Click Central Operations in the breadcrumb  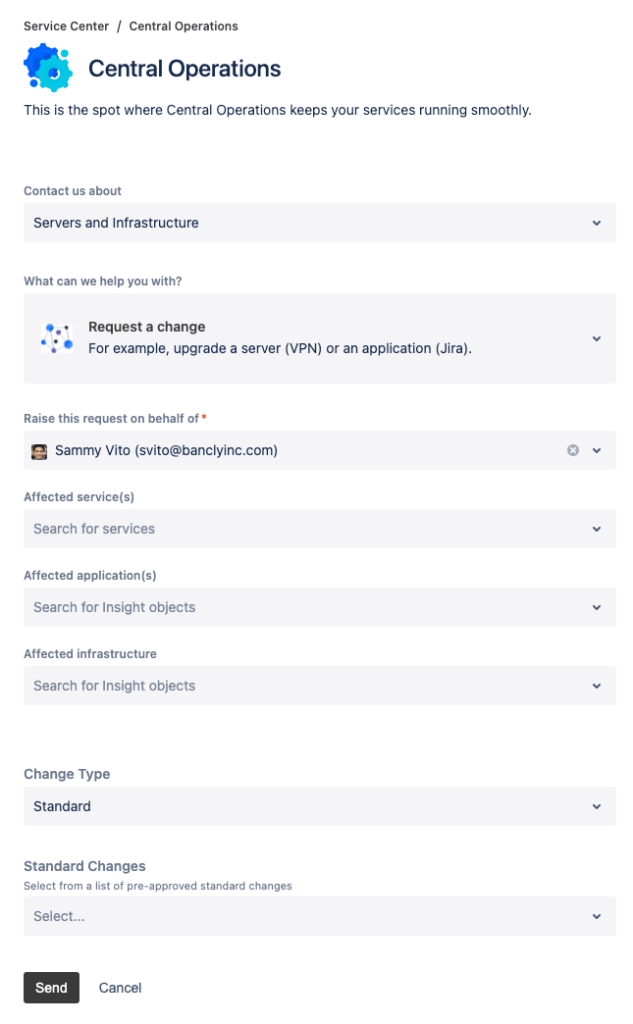pos(183,26)
